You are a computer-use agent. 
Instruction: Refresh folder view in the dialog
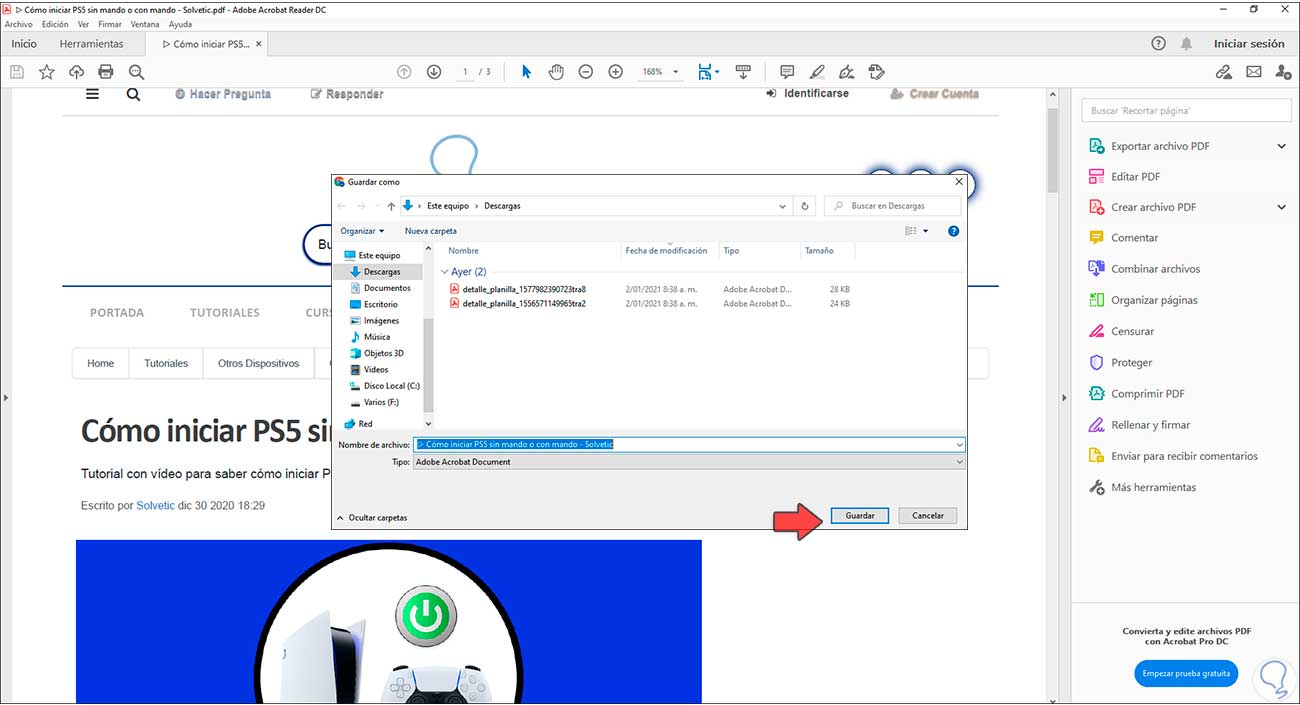pyautogui.click(x=805, y=206)
